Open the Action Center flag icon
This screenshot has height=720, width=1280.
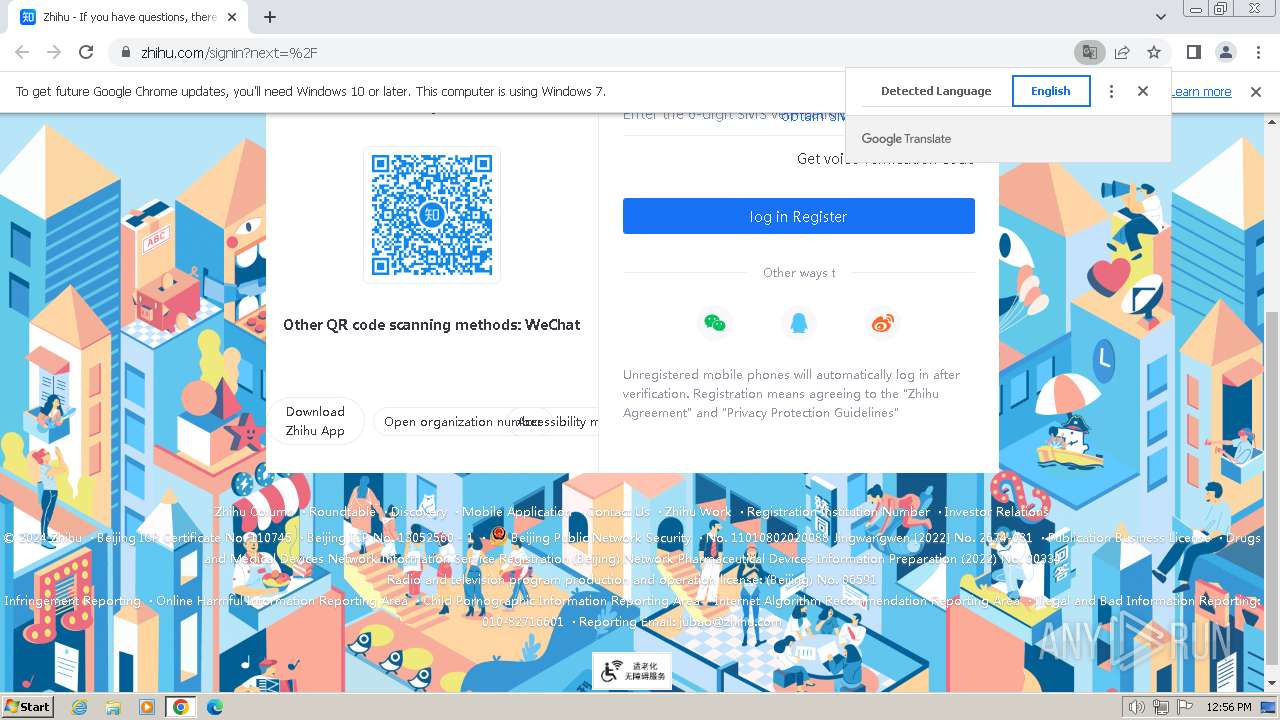tap(1185, 707)
